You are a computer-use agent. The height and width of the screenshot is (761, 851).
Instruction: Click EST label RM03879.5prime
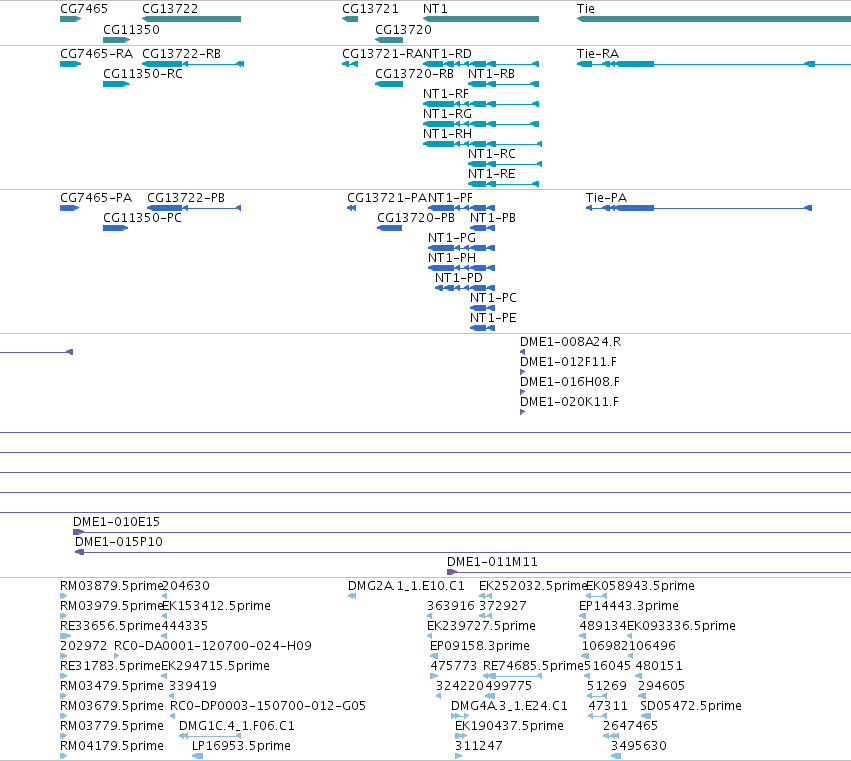(x=111, y=586)
